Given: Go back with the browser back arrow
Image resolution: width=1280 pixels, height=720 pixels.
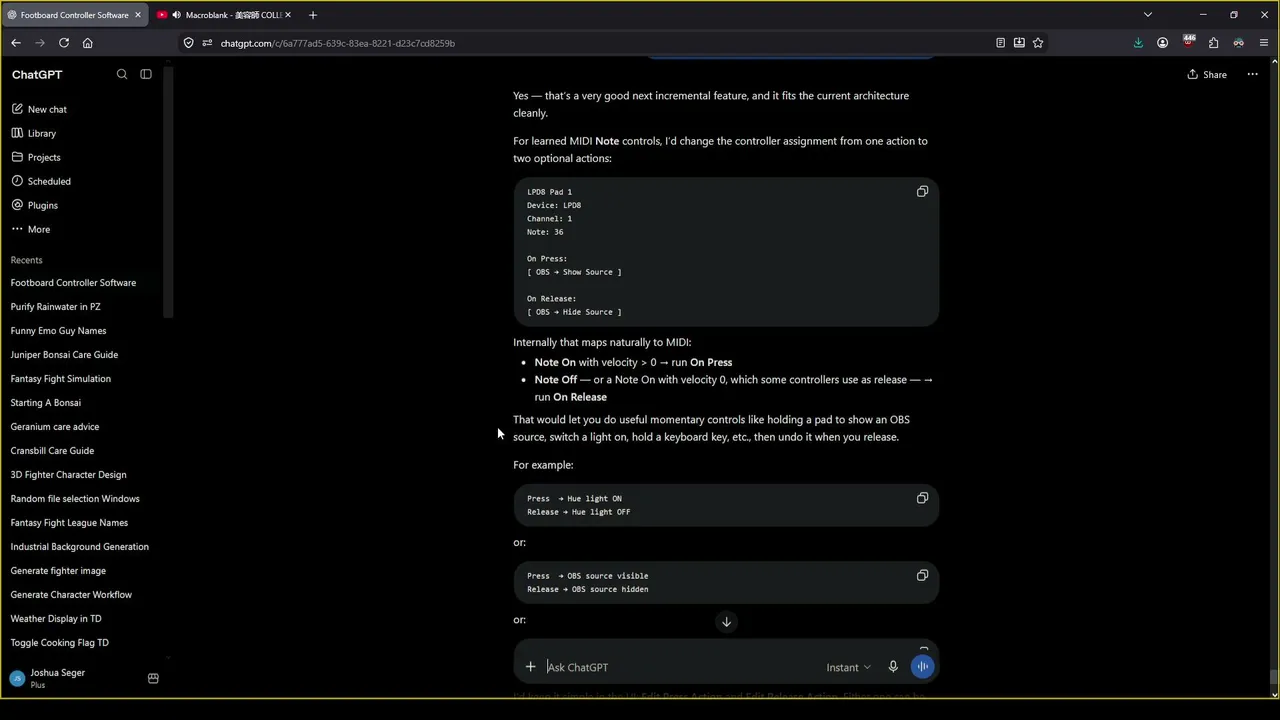Looking at the screenshot, I should tap(16, 43).
